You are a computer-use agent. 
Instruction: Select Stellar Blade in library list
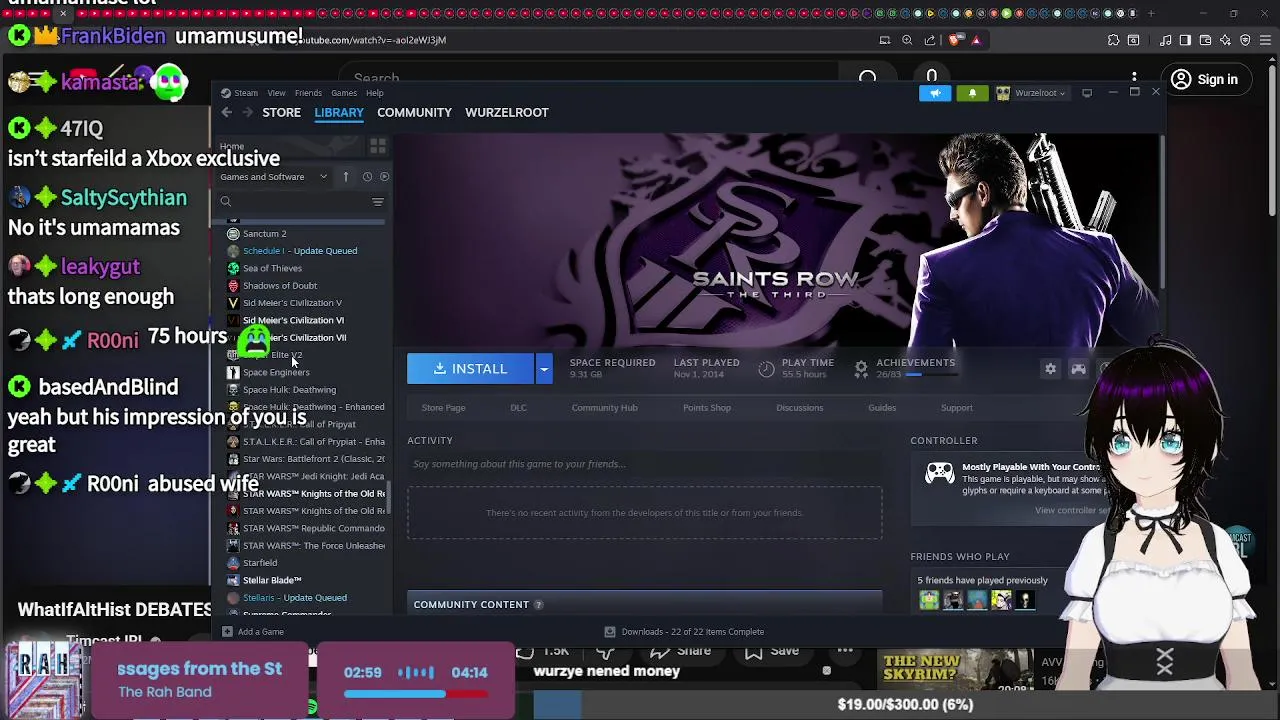point(272,580)
